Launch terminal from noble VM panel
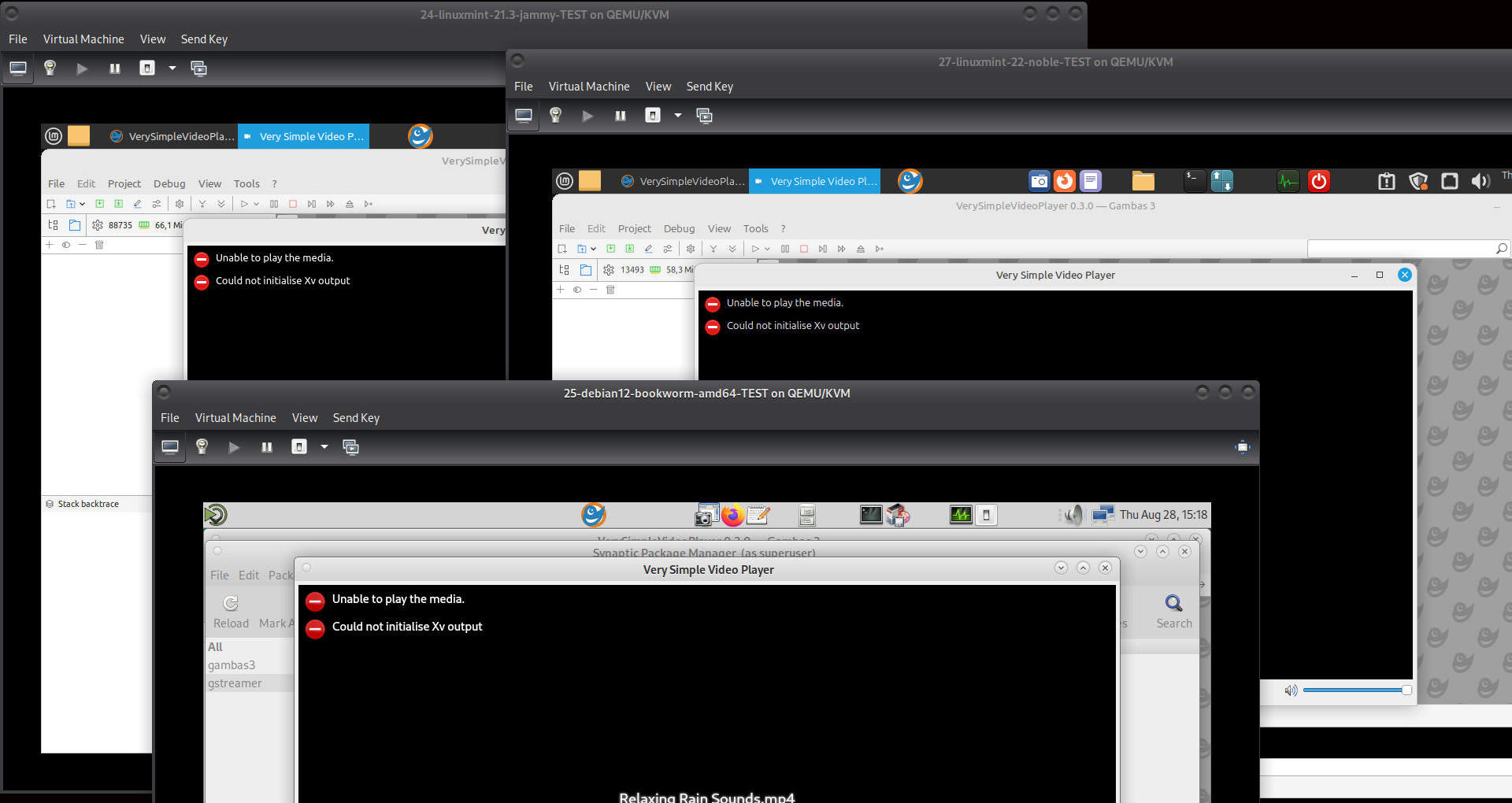Screen dimensions: 1512x803 coord(1195,181)
